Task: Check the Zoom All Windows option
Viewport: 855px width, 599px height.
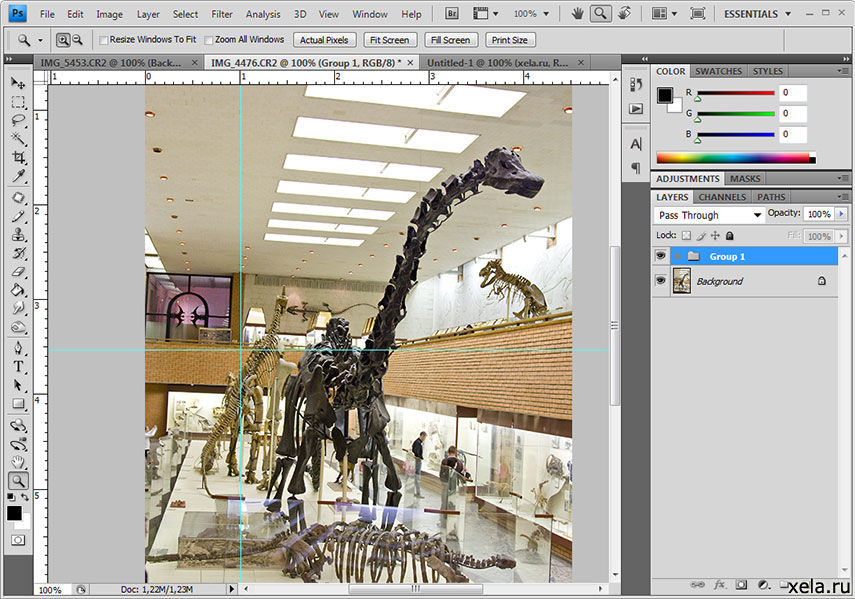Action: click(209, 40)
